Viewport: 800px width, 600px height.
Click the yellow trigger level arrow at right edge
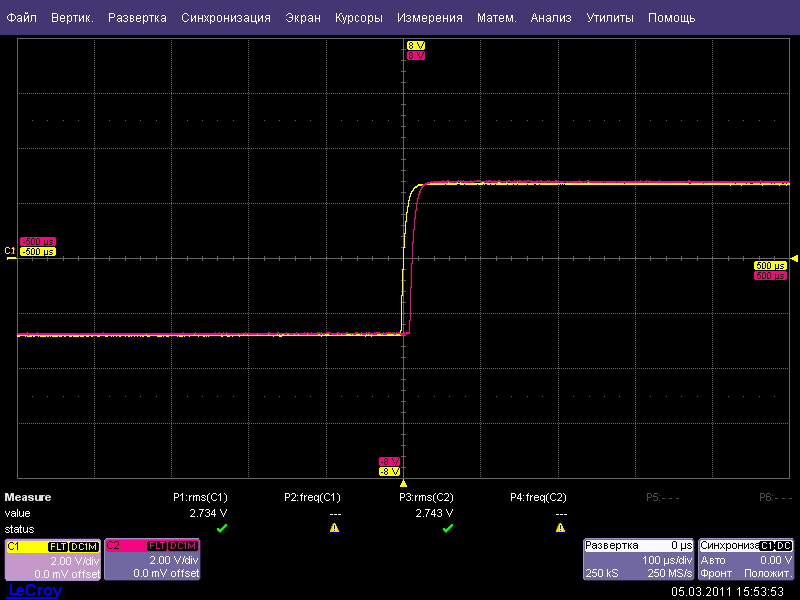coord(794,258)
